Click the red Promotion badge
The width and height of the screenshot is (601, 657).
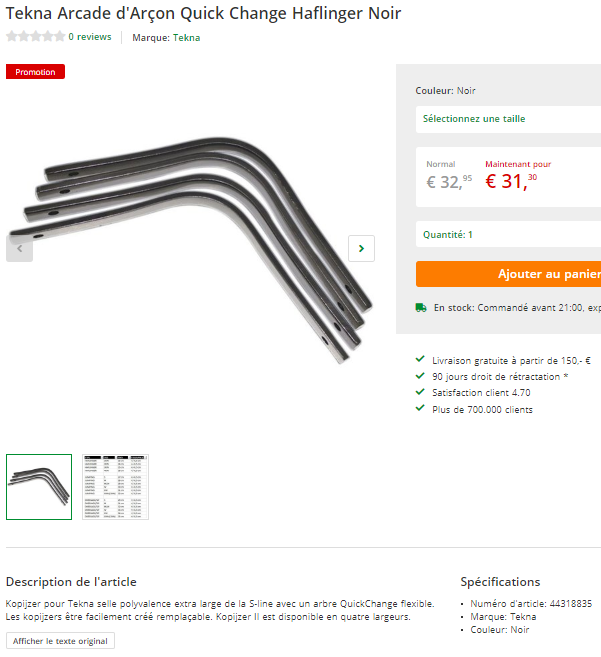point(35,72)
